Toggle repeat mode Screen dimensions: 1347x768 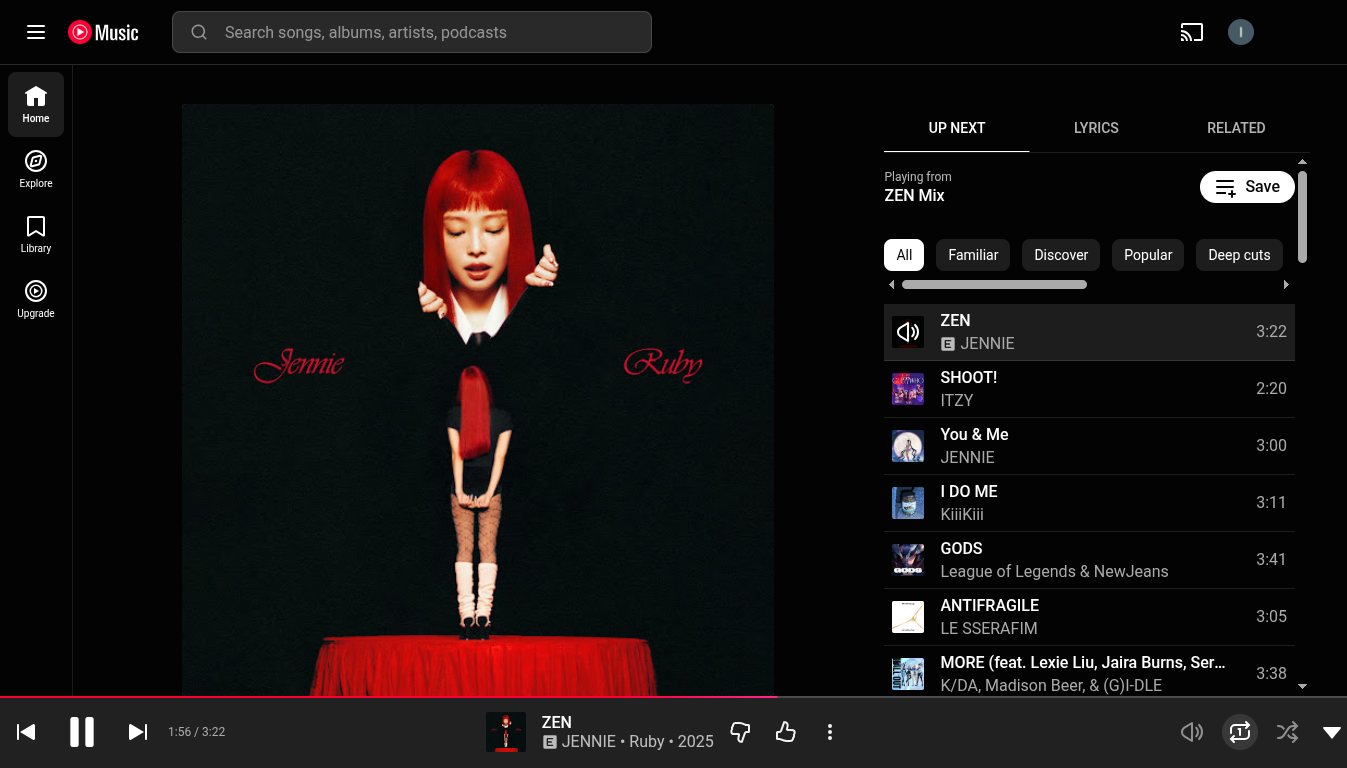(x=1240, y=732)
